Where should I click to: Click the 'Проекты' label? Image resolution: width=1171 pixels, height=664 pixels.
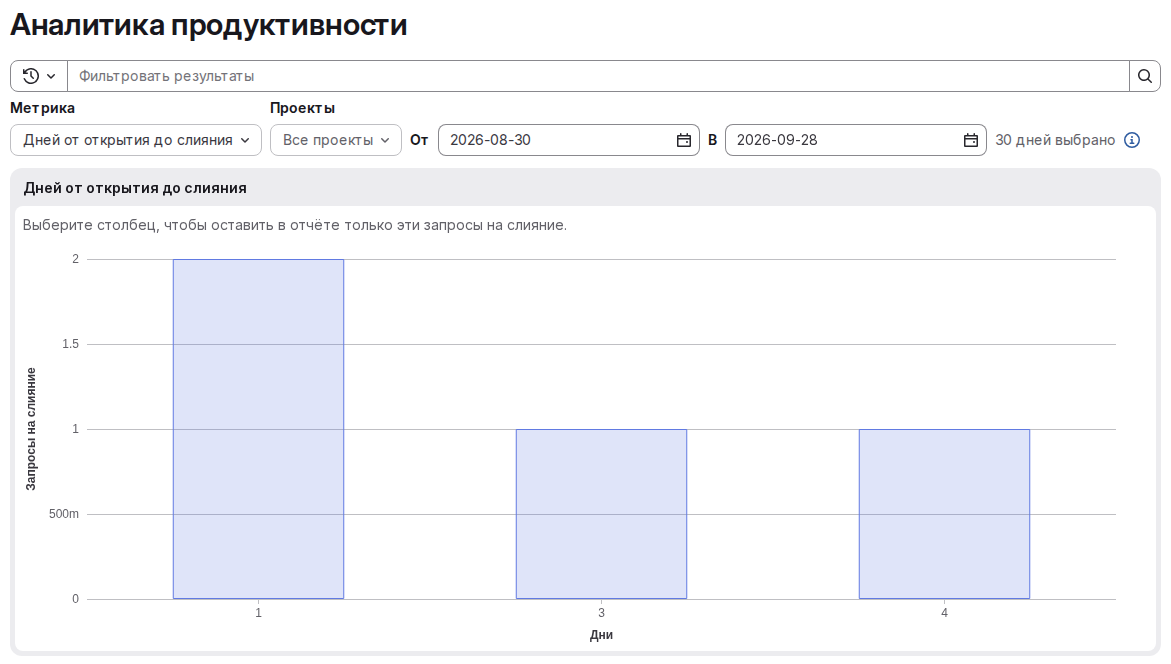pyautogui.click(x=302, y=108)
